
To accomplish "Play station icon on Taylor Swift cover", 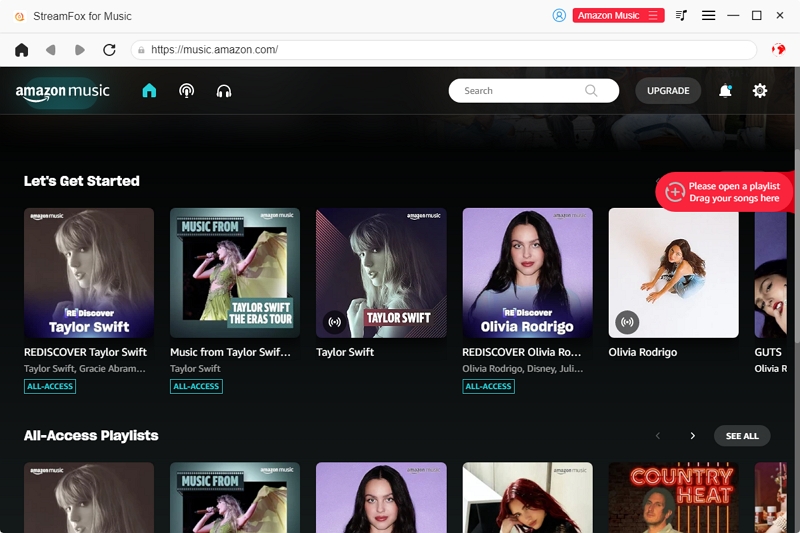I will click(335, 322).
